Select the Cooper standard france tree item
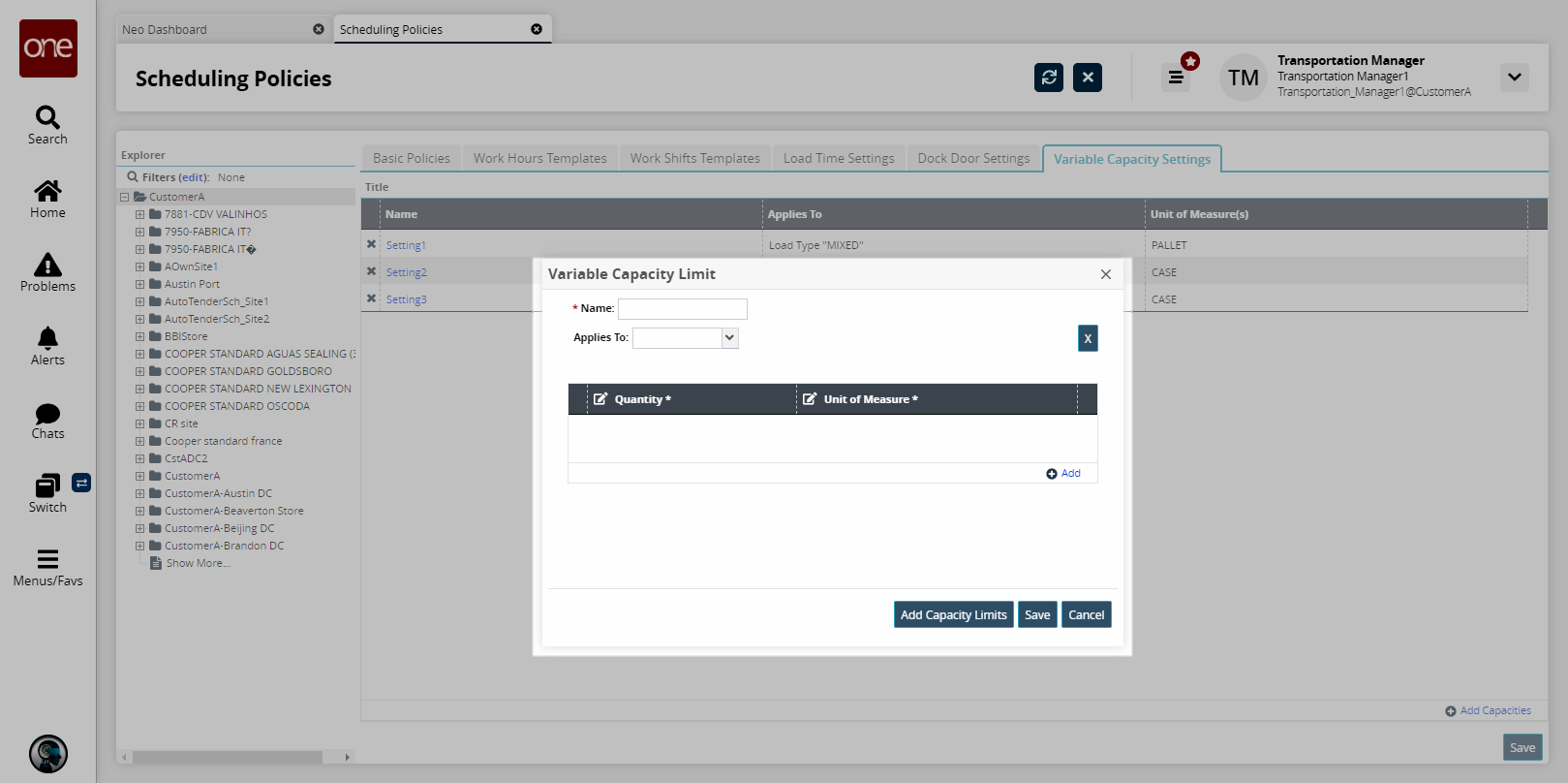Image resolution: width=1568 pixels, height=783 pixels. pyautogui.click(x=224, y=441)
